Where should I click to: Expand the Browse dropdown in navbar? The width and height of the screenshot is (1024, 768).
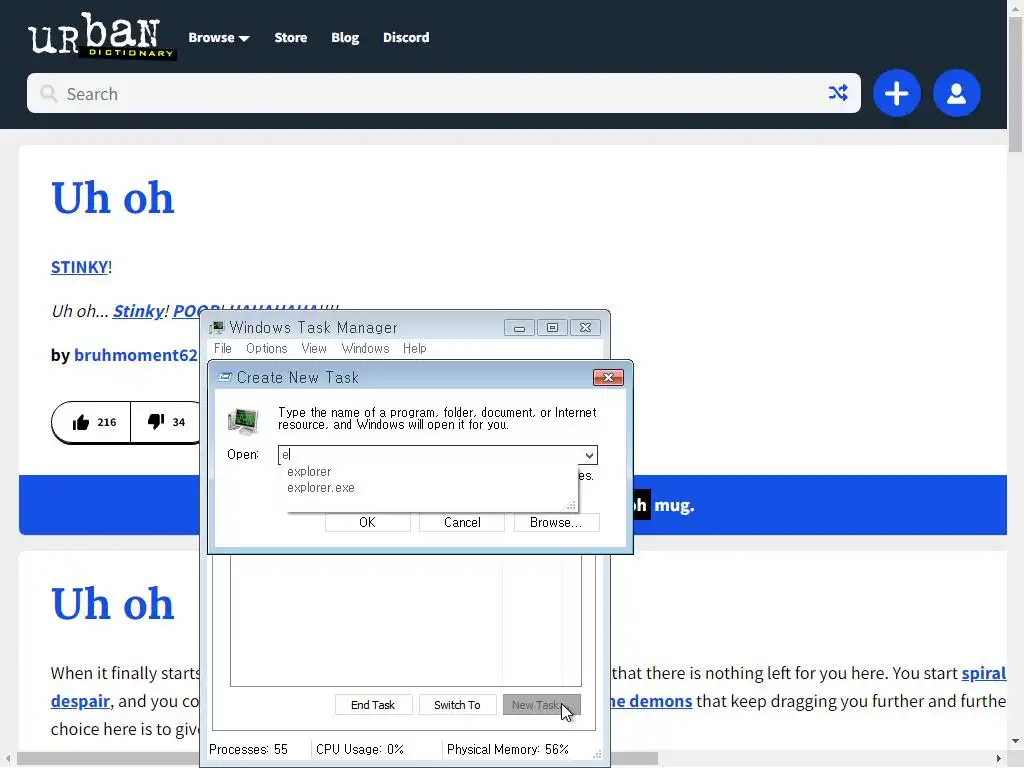point(219,37)
